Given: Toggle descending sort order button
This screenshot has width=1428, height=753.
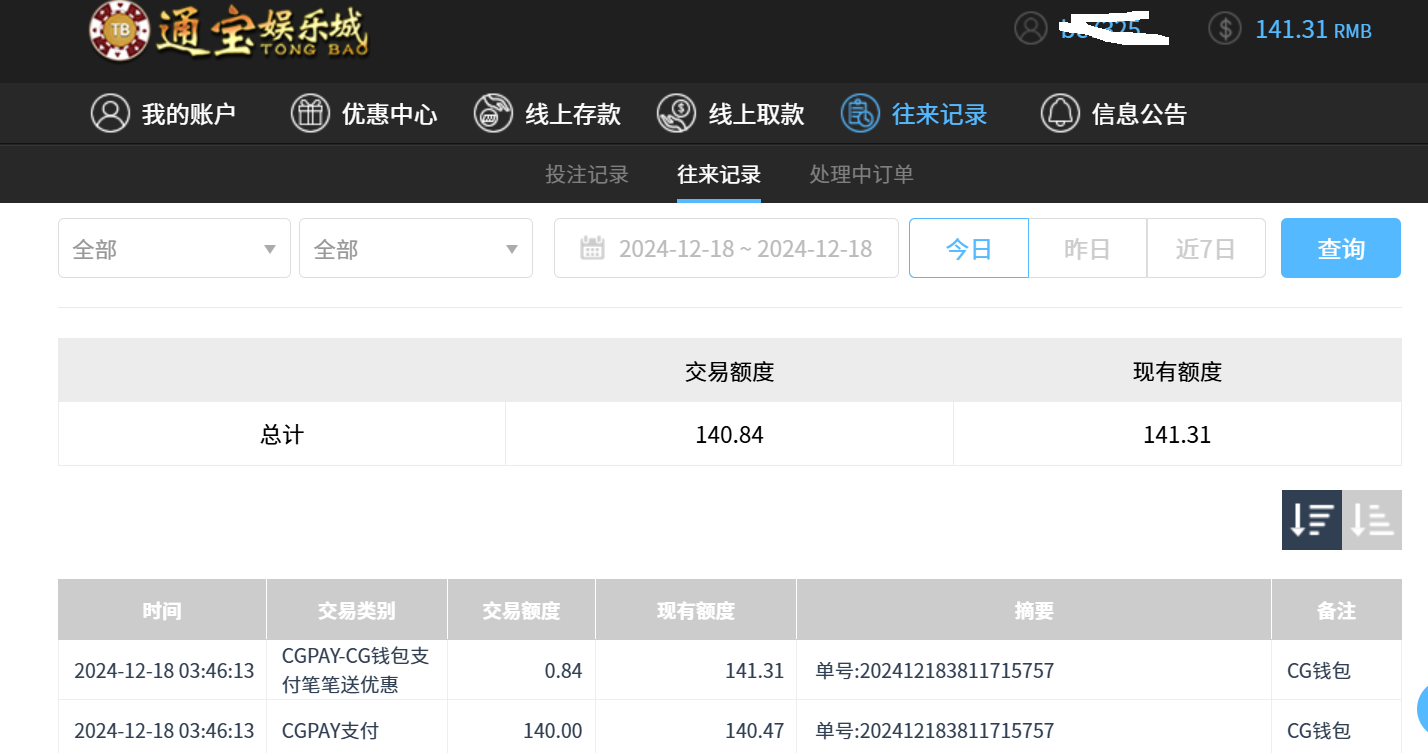Looking at the screenshot, I should (1311, 519).
